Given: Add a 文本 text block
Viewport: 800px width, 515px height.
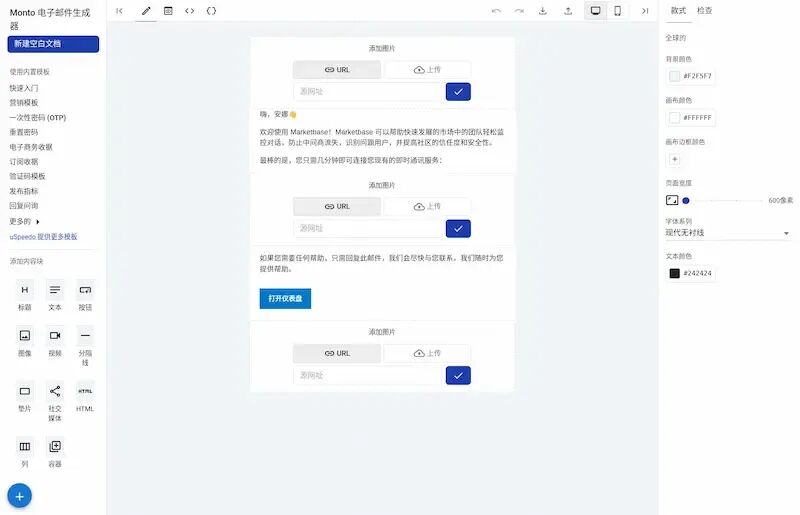Looking at the screenshot, I should tap(55, 296).
